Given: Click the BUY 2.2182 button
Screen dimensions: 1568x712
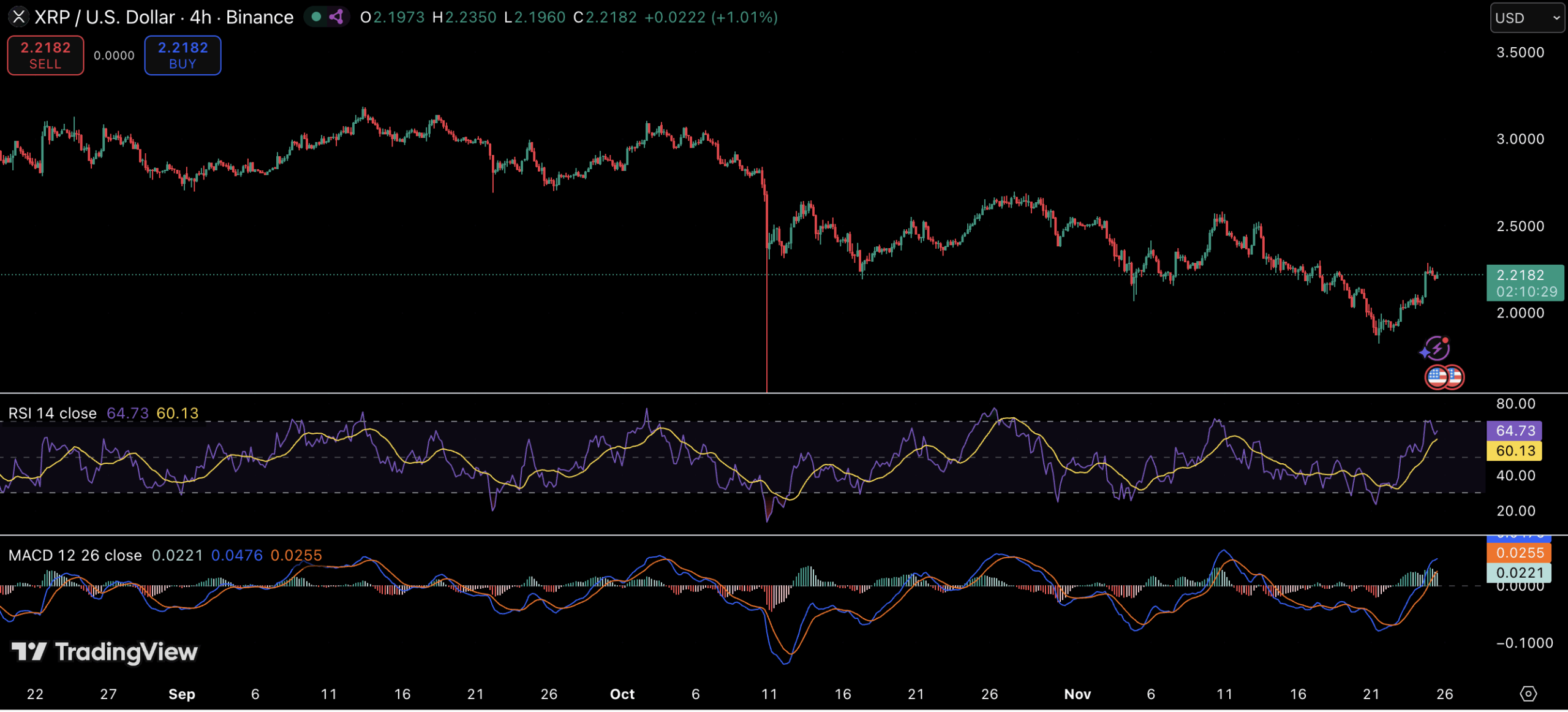Looking at the screenshot, I should click(x=183, y=55).
